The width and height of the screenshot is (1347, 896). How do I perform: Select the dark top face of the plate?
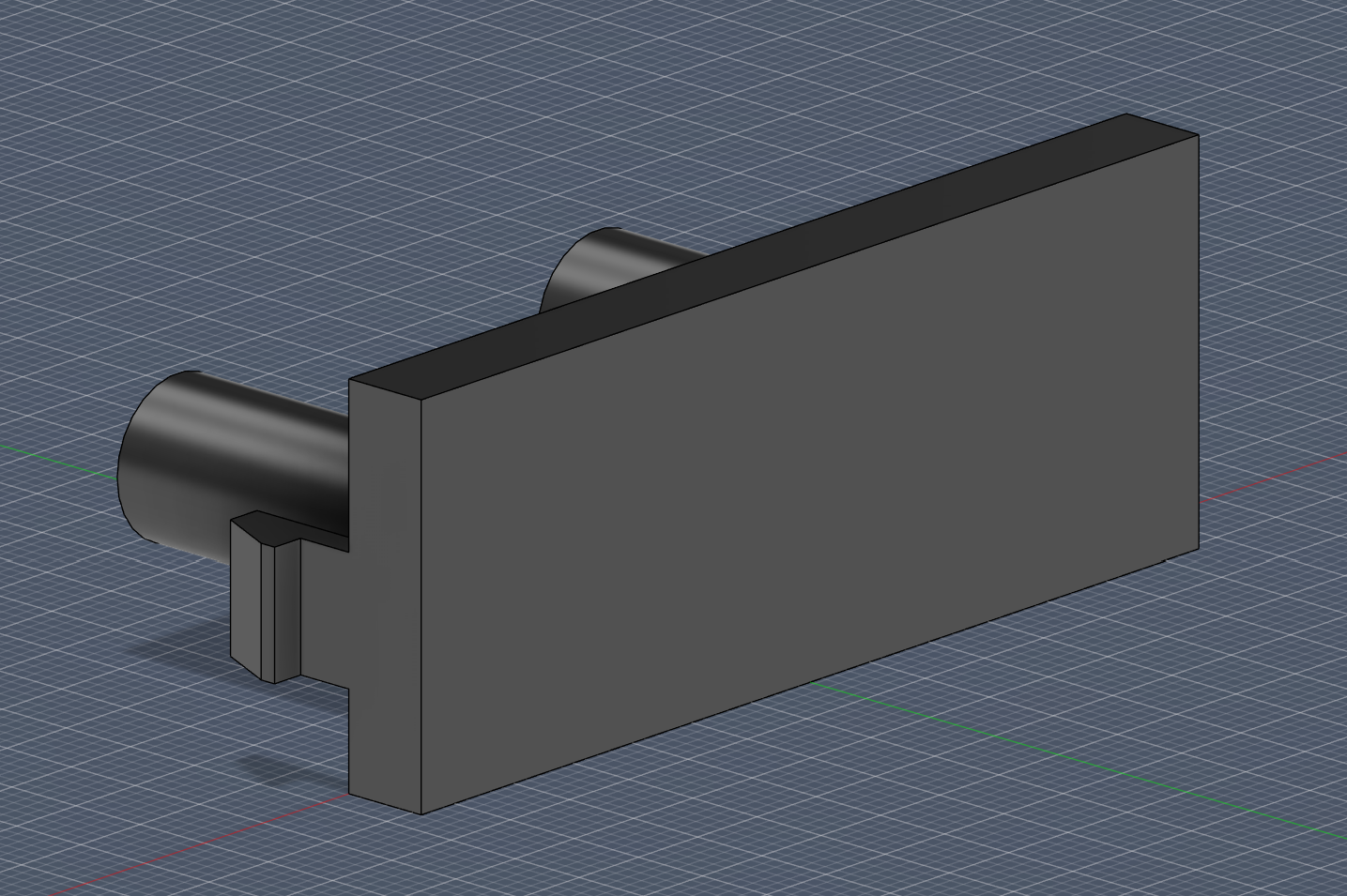click(774, 256)
